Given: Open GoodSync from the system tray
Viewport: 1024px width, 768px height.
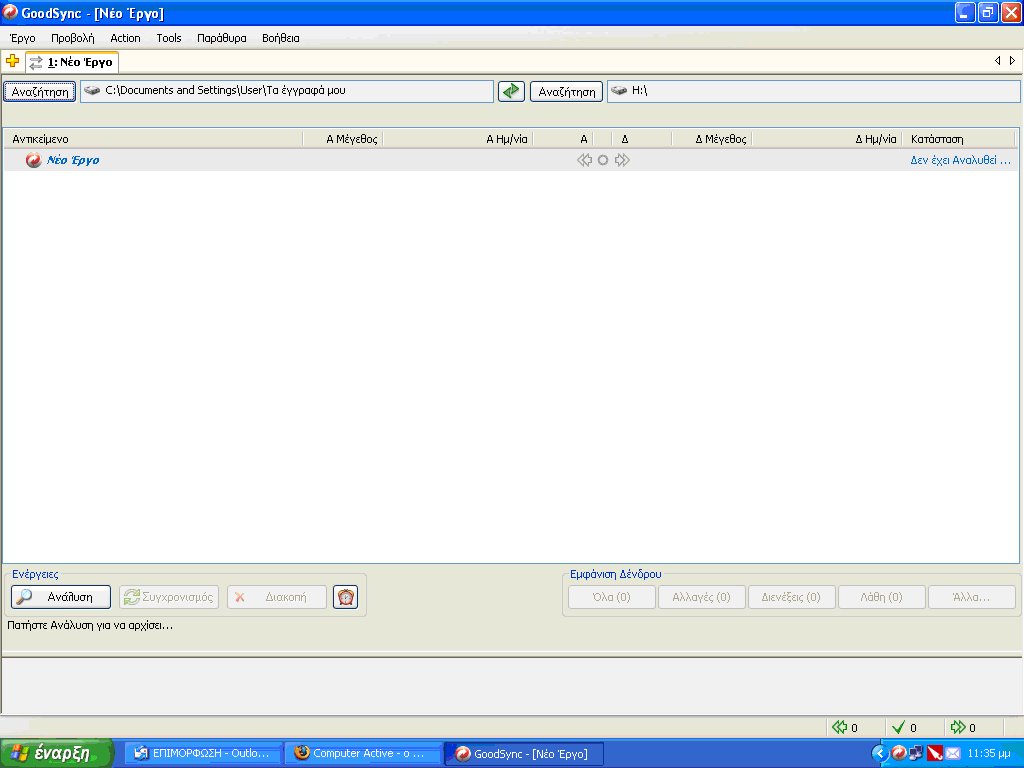Looking at the screenshot, I should pyautogui.click(x=898, y=753).
